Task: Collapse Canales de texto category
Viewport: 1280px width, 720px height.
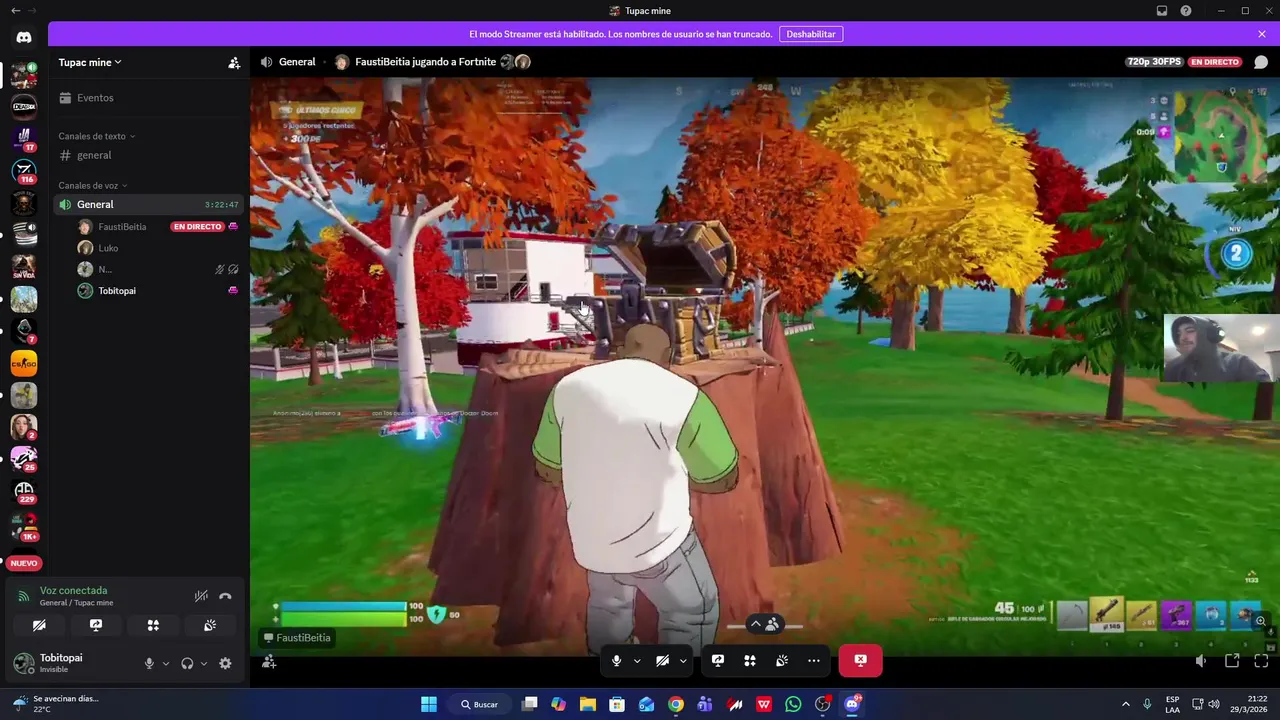Action: coord(96,136)
